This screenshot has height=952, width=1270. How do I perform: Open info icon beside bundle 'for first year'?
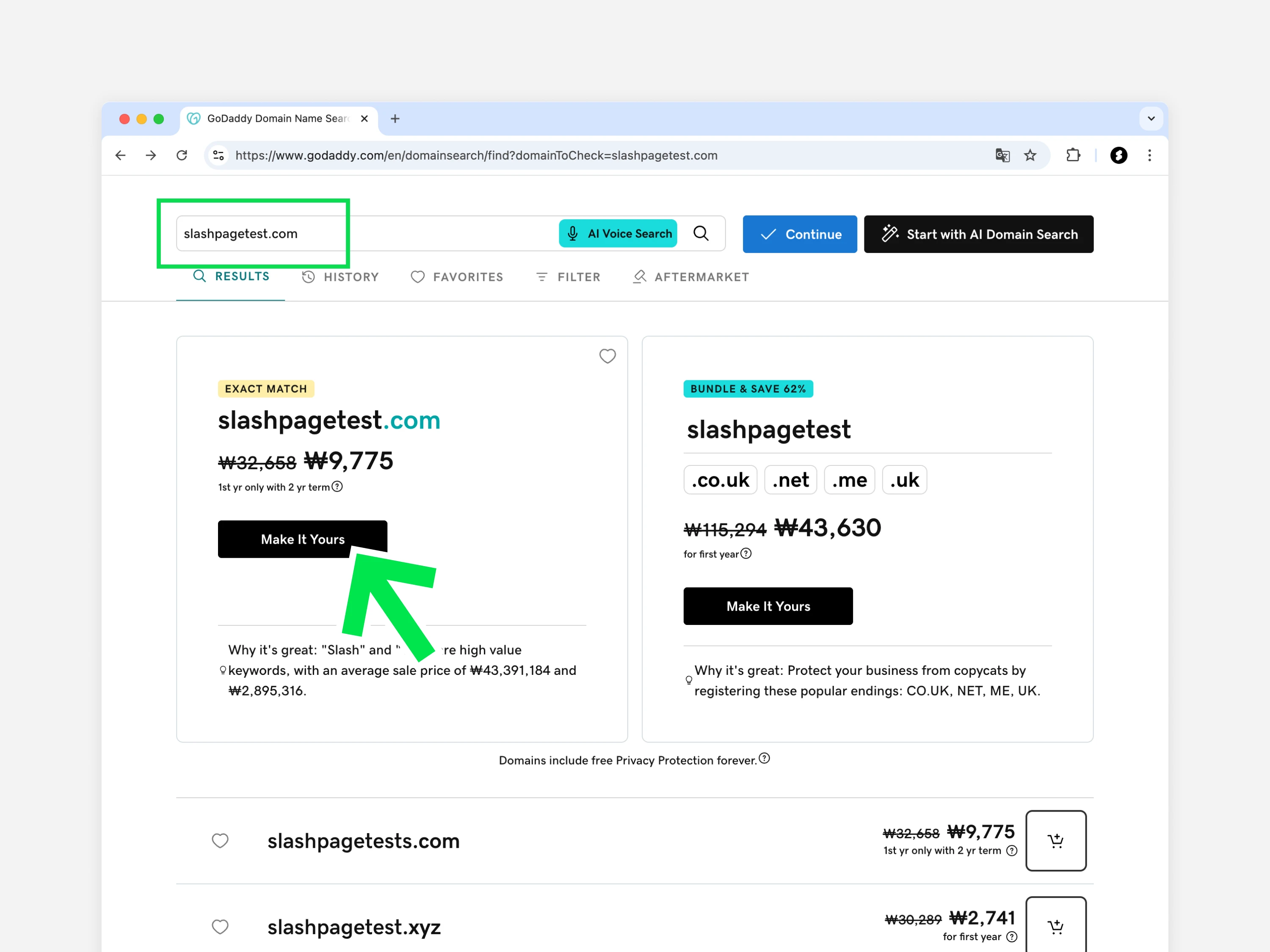[x=746, y=554]
